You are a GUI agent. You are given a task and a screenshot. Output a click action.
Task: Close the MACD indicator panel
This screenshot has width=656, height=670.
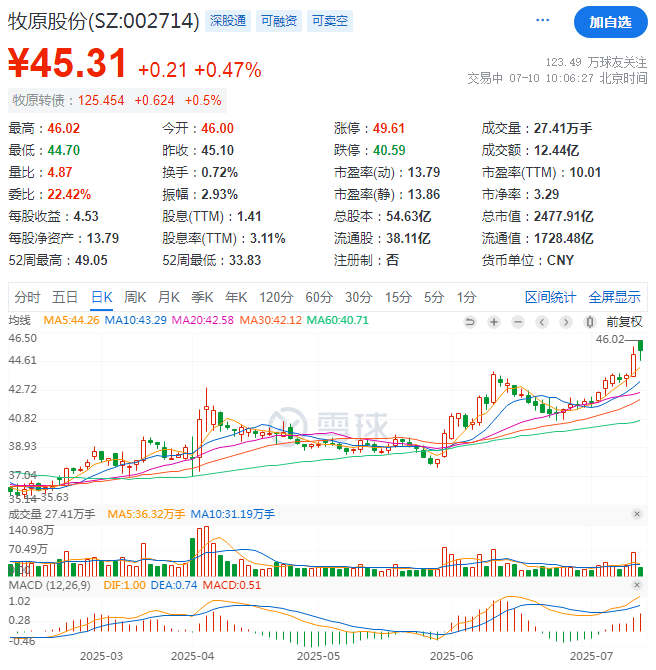(x=637, y=585)
